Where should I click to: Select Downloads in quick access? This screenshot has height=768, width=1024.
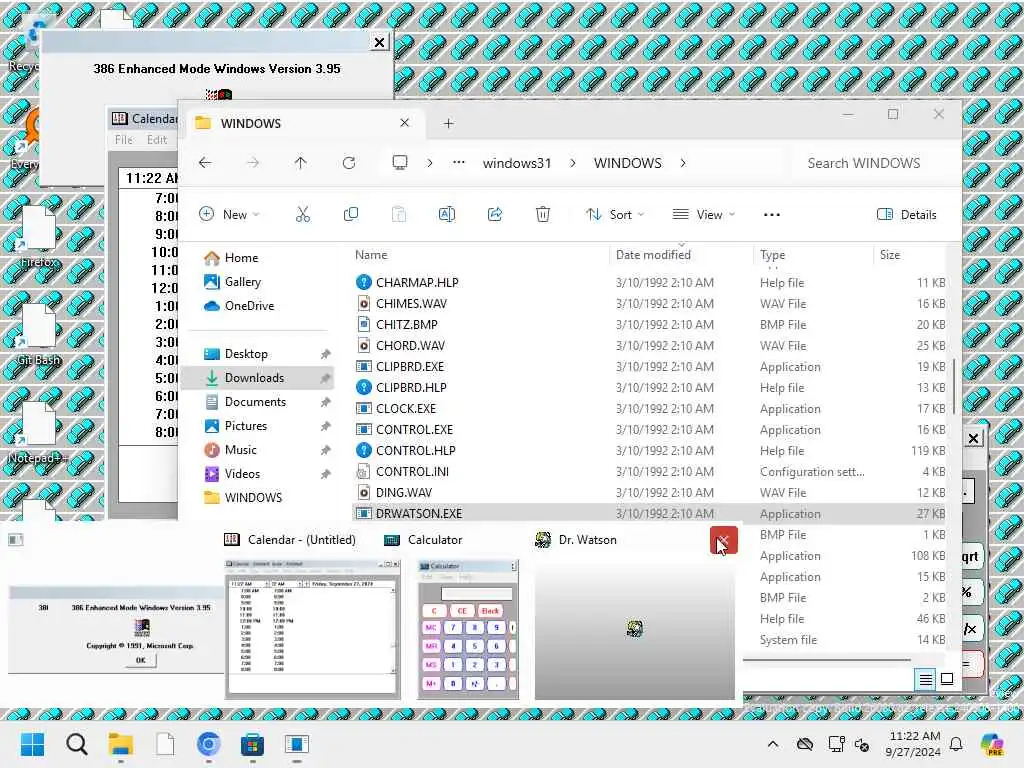coord(258,377)
